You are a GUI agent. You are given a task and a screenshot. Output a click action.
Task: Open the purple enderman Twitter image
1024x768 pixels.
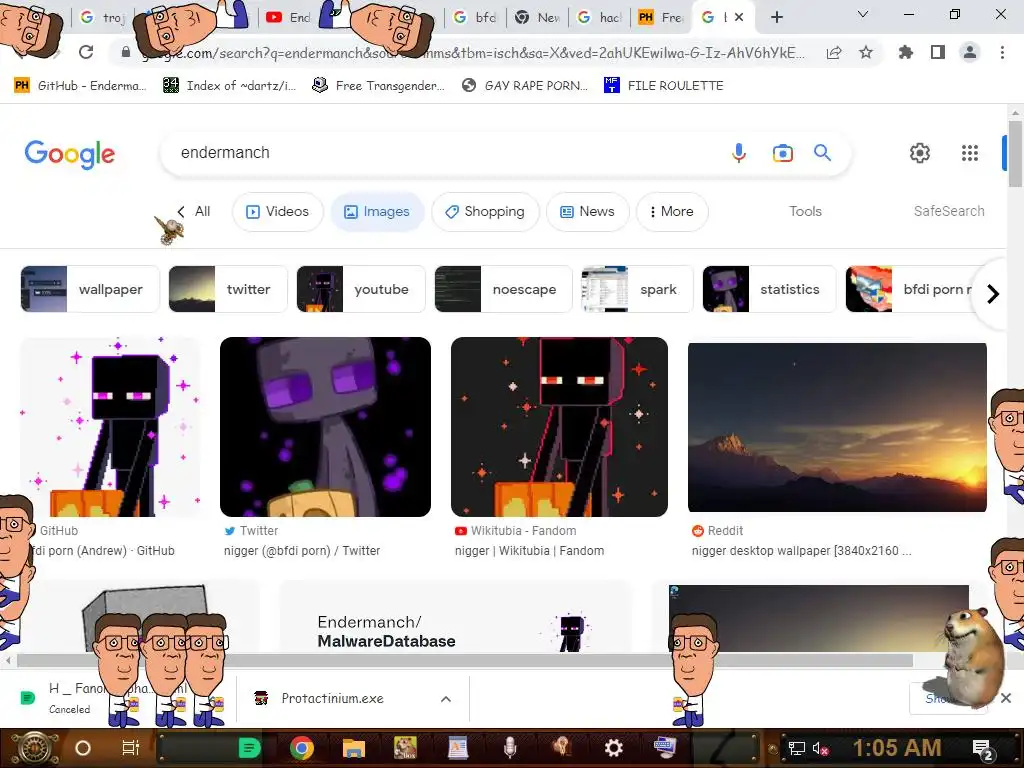[x=325, y=427]
